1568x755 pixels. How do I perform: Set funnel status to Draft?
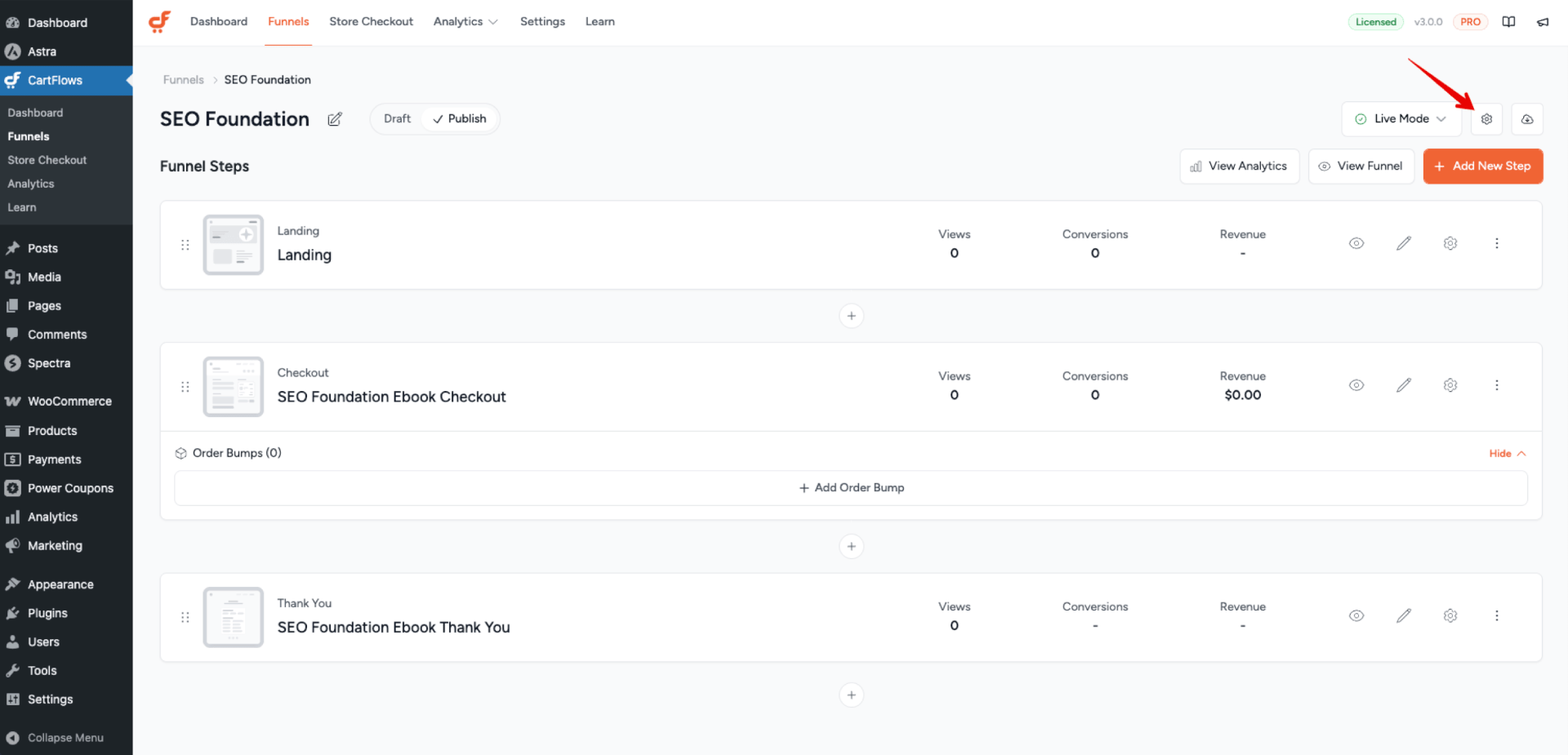tap(397, 119)
